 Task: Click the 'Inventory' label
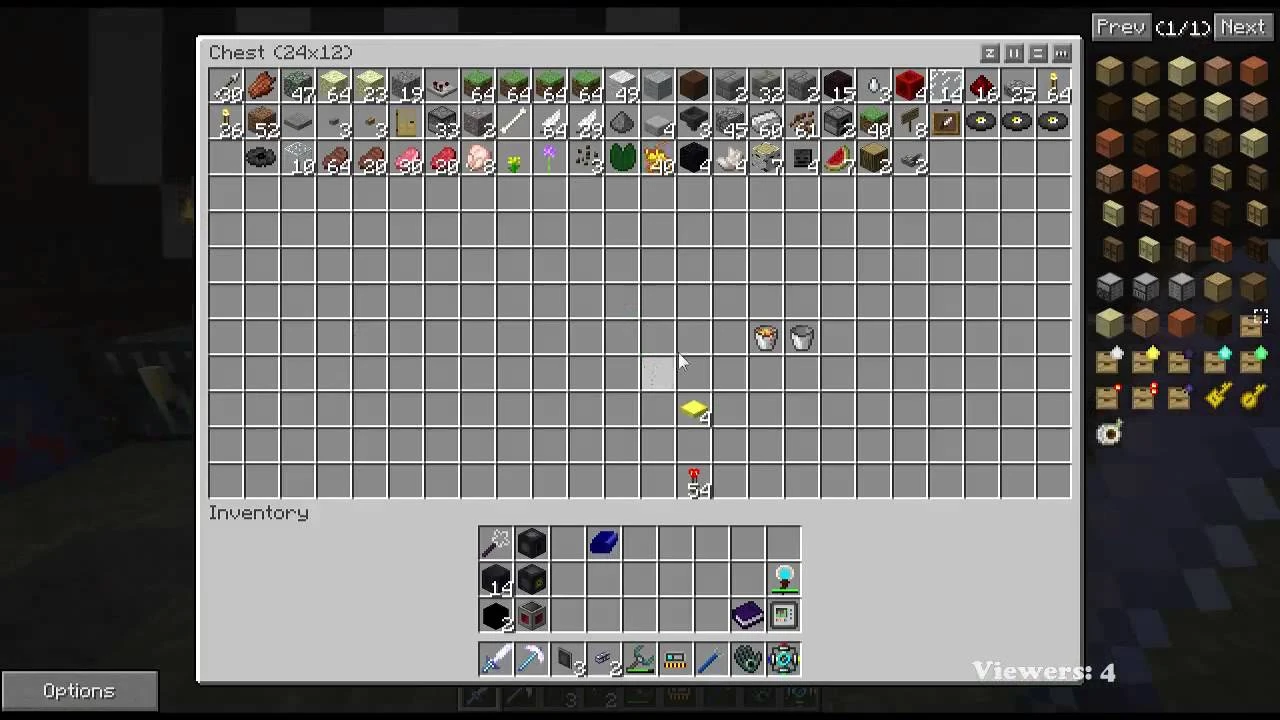pyautogui.click(x=258, y=513)
